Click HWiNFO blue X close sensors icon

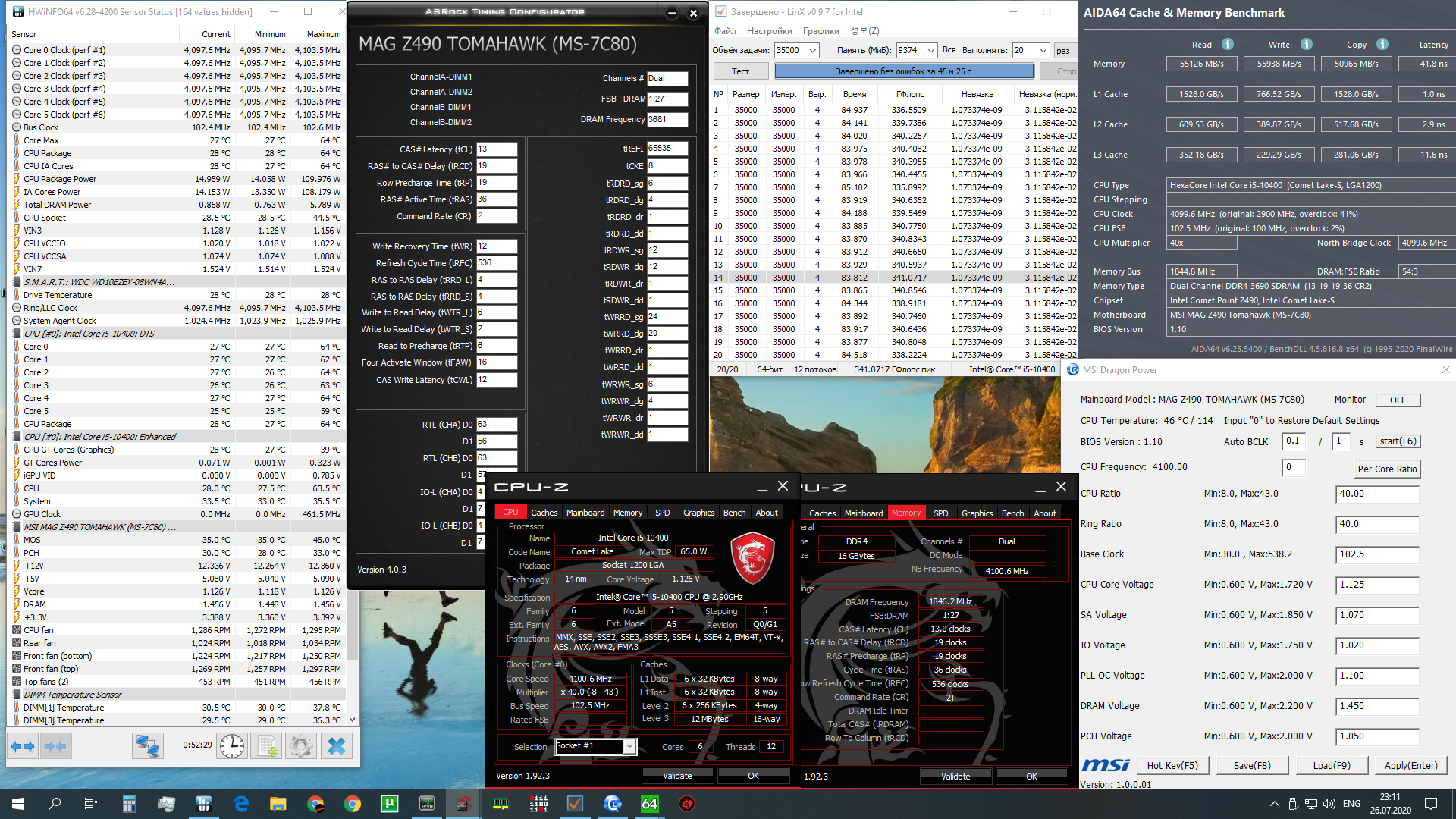pos(336,746)
